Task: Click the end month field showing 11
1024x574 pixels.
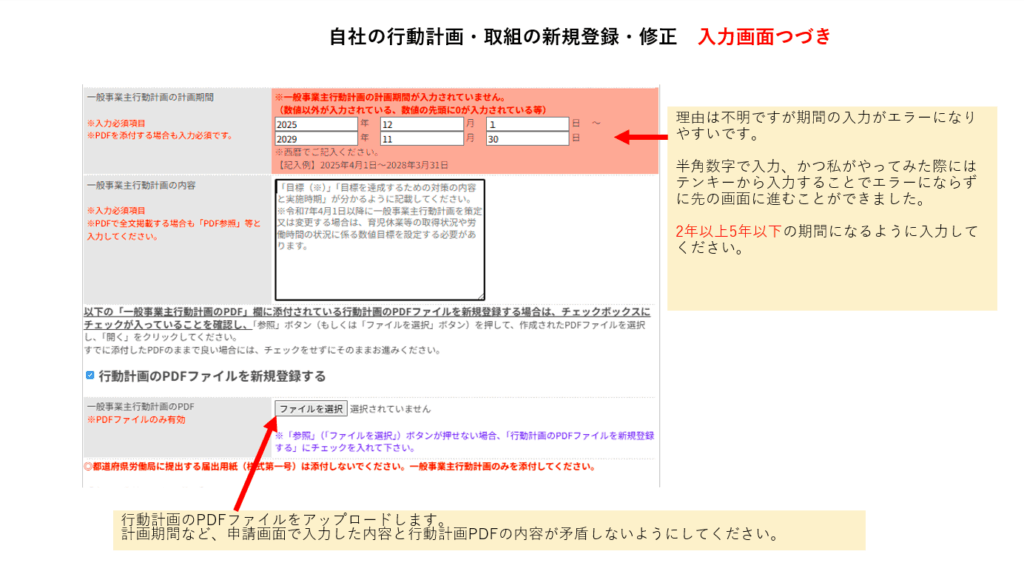Action: pyautogui.click(x=420, y=139)
